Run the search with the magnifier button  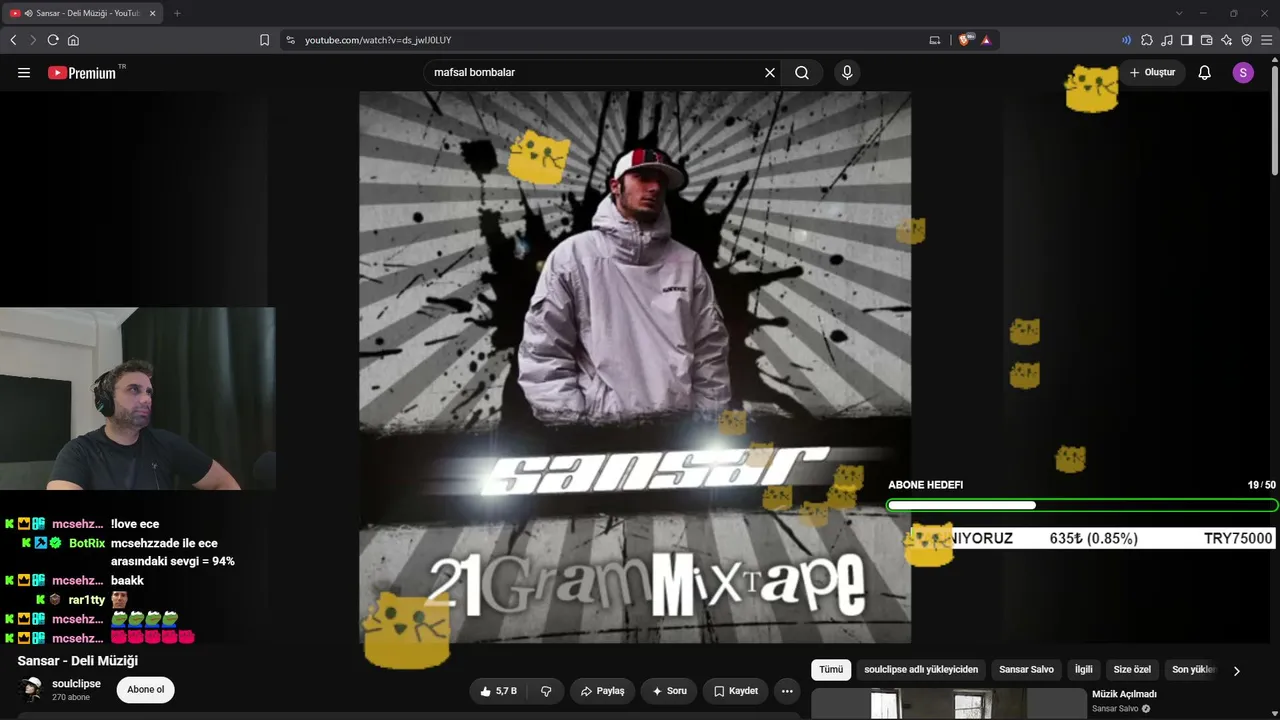pyautogui.click(x=802, y=73)
